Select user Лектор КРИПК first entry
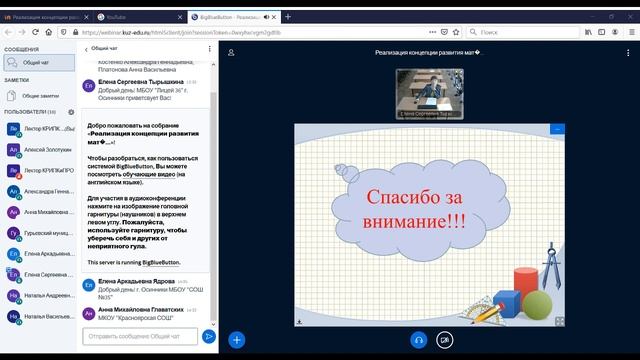The image size is (640, 360). pyautogui.click(x=40, y=129)
